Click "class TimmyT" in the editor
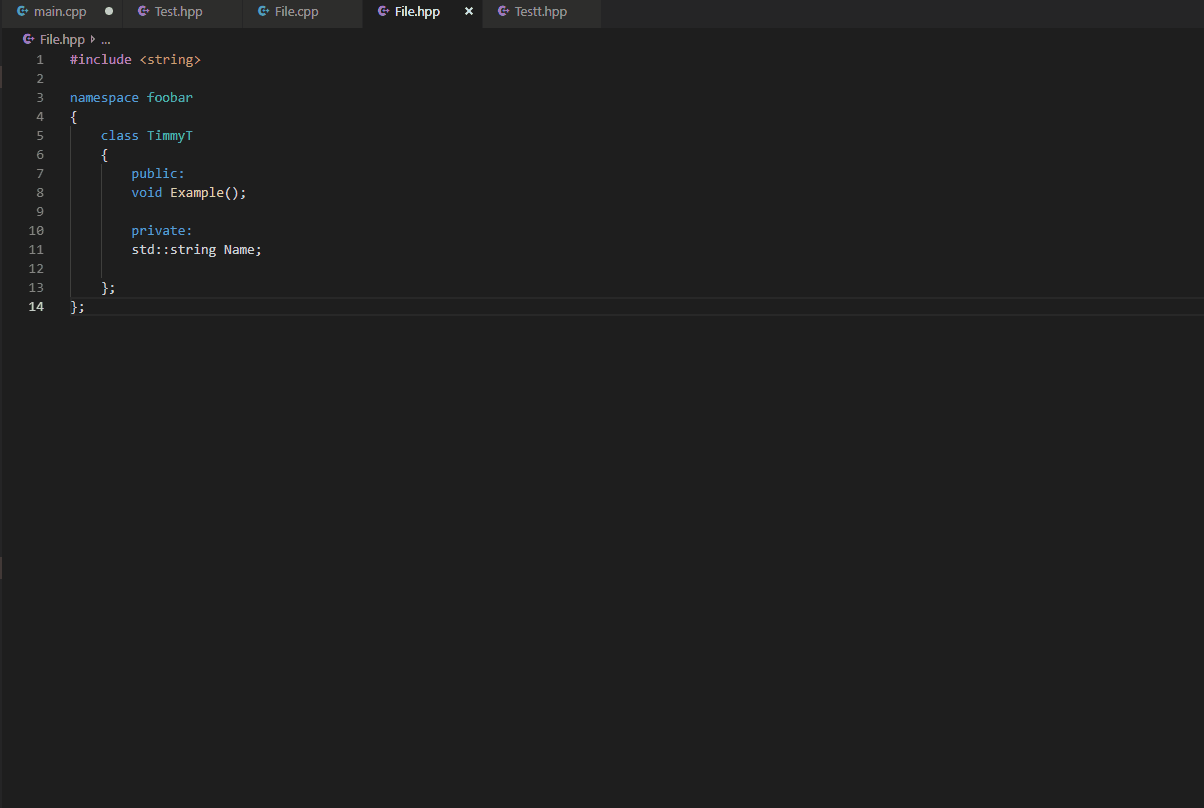This screenshot has height=808, width=1204. [146, 135]
